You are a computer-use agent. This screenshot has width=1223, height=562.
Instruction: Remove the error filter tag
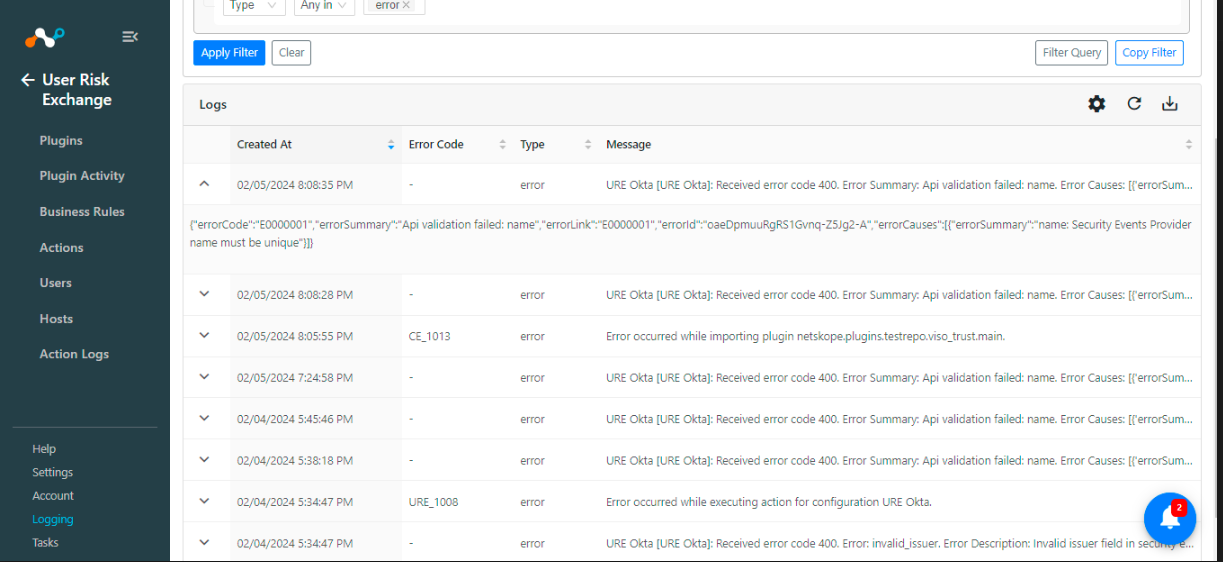406,6
